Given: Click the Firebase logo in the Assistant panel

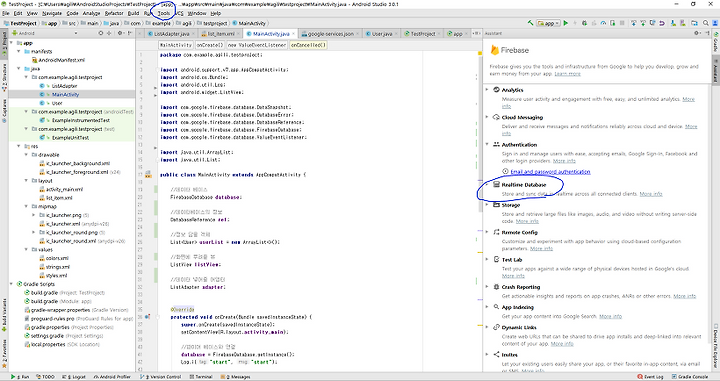Looking at the screenshot, I should (495, 50).
